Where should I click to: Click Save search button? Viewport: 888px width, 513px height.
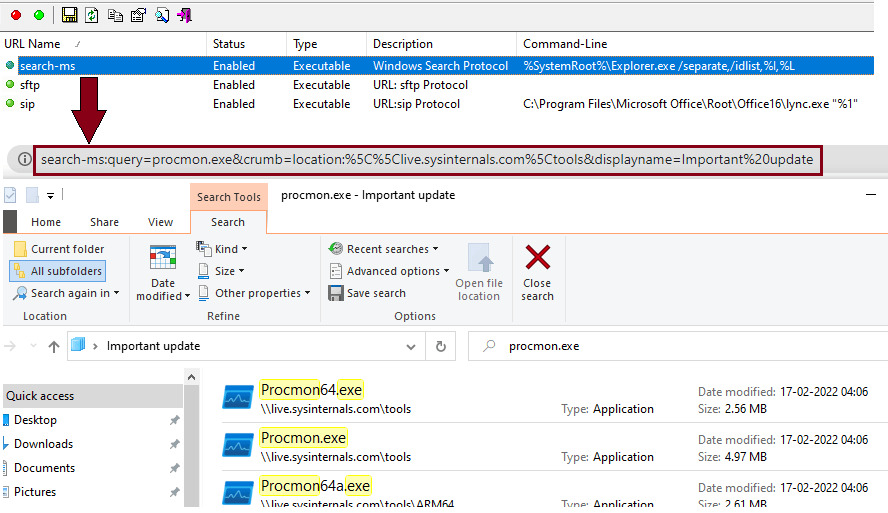point(367,293)
